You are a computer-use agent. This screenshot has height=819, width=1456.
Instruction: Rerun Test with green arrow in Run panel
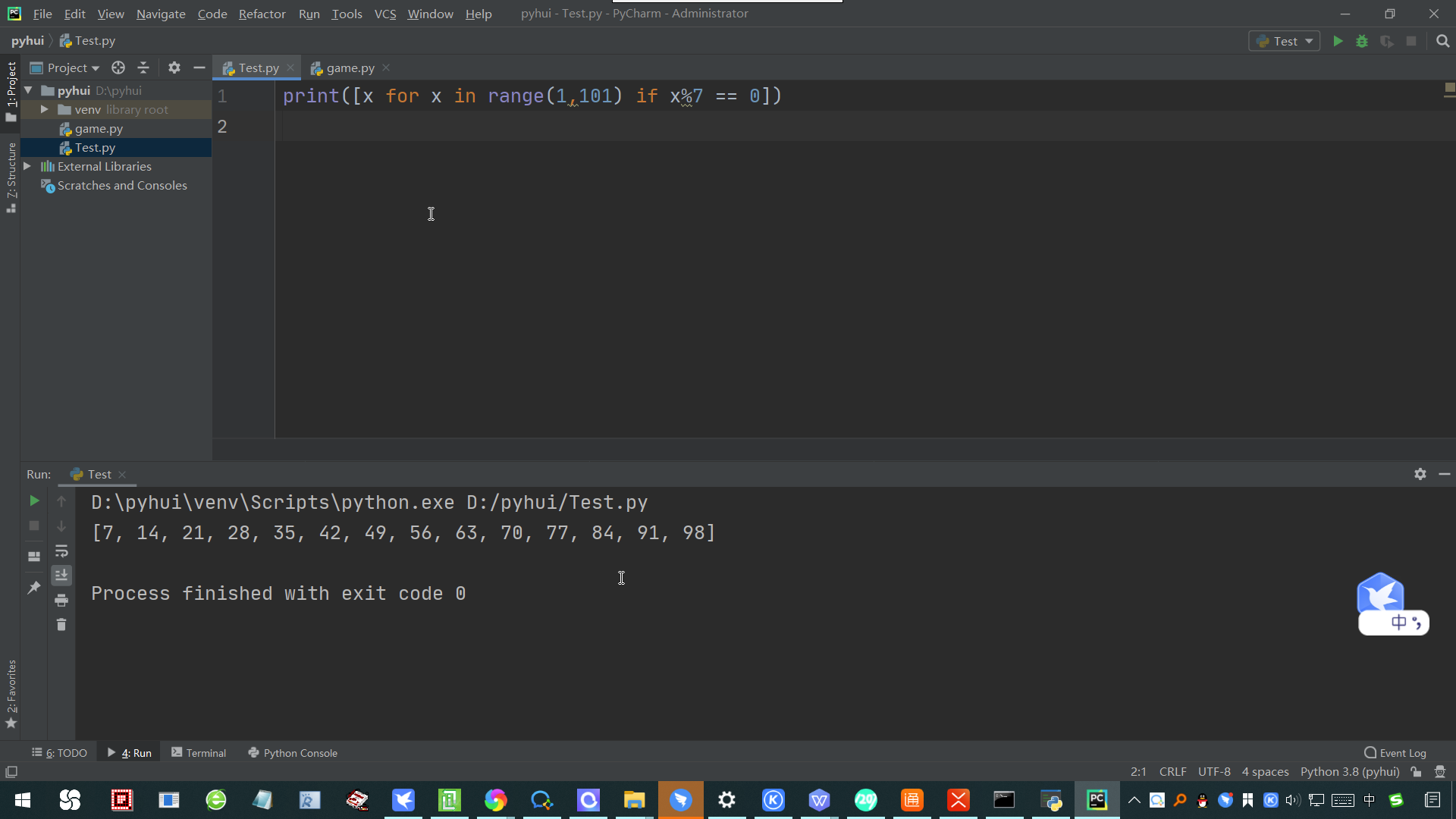[x=34, y=500]
